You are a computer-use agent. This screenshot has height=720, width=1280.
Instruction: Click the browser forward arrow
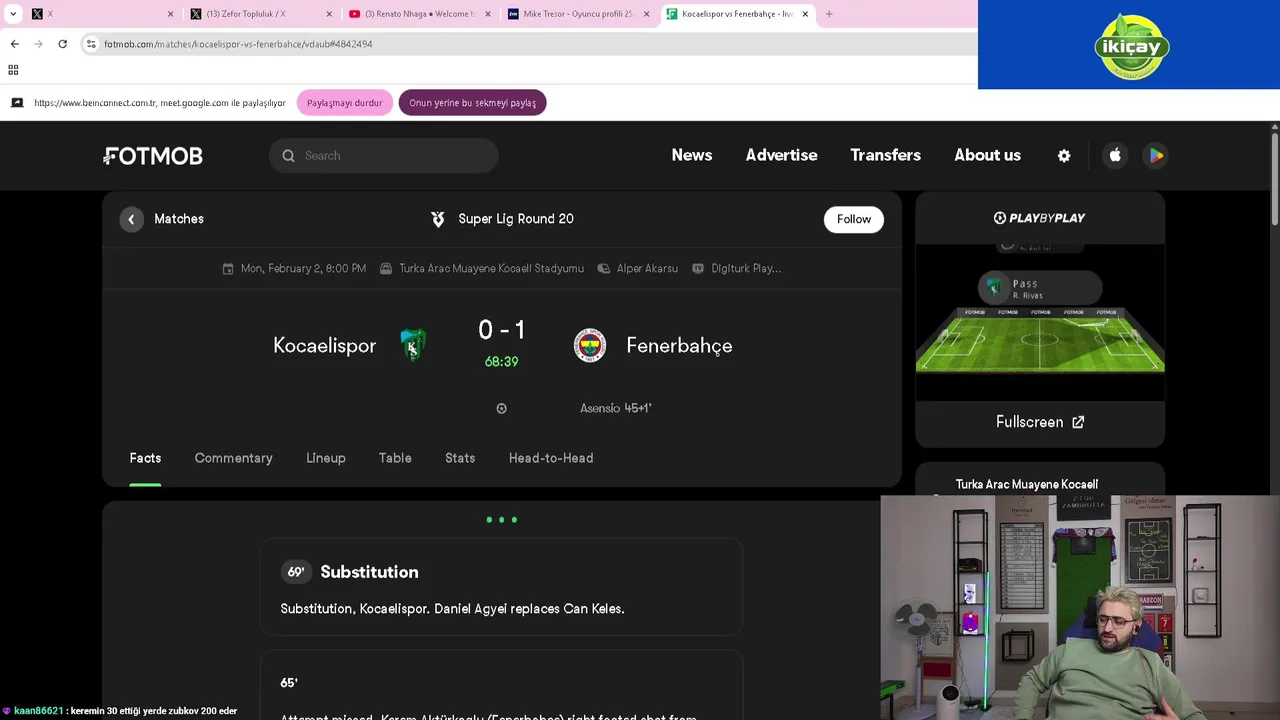tap(38, 44)
